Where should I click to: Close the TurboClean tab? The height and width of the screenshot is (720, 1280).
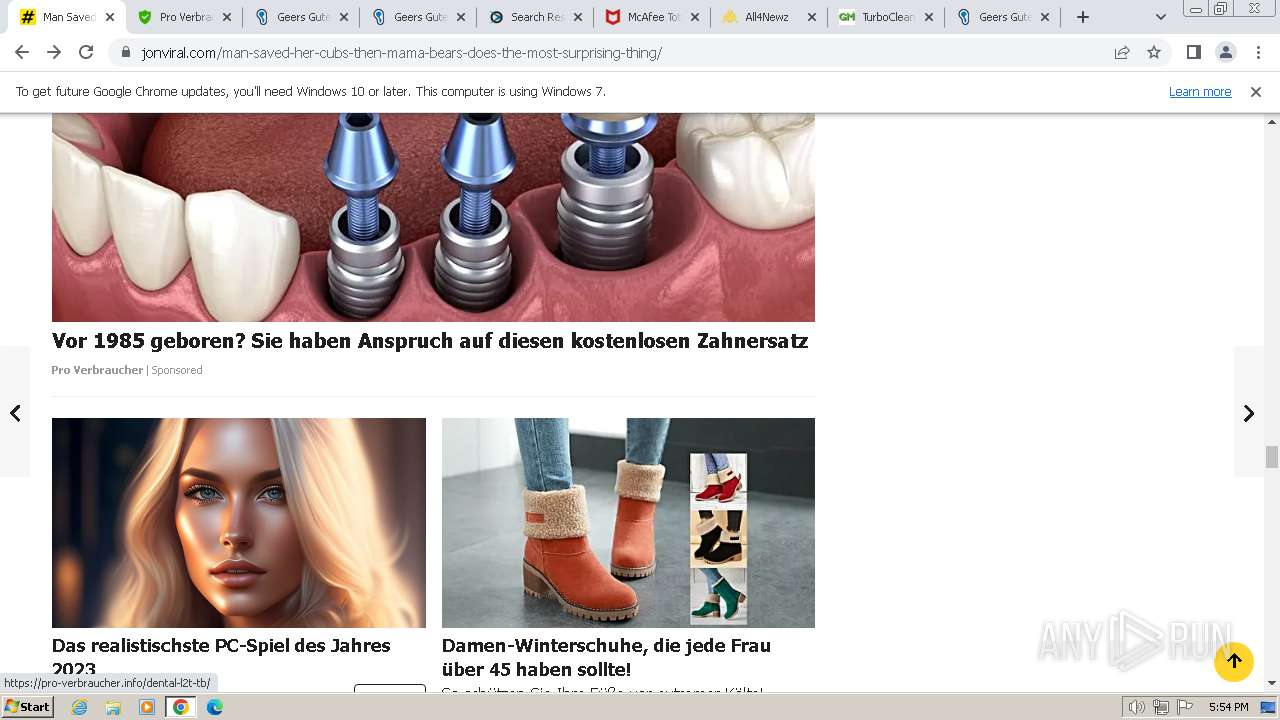click(x=929, y=17)
